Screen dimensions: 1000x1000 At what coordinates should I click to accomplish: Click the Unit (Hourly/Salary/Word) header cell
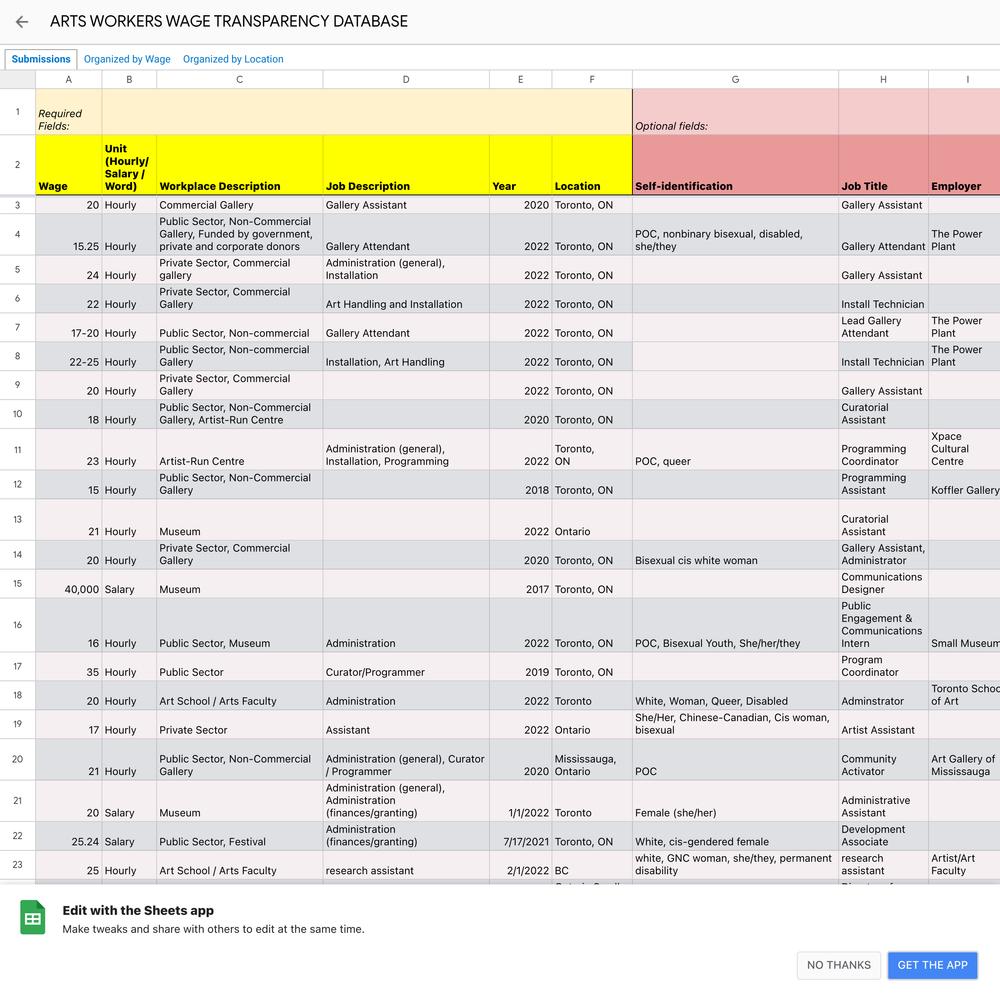click(x=129, y=165)
